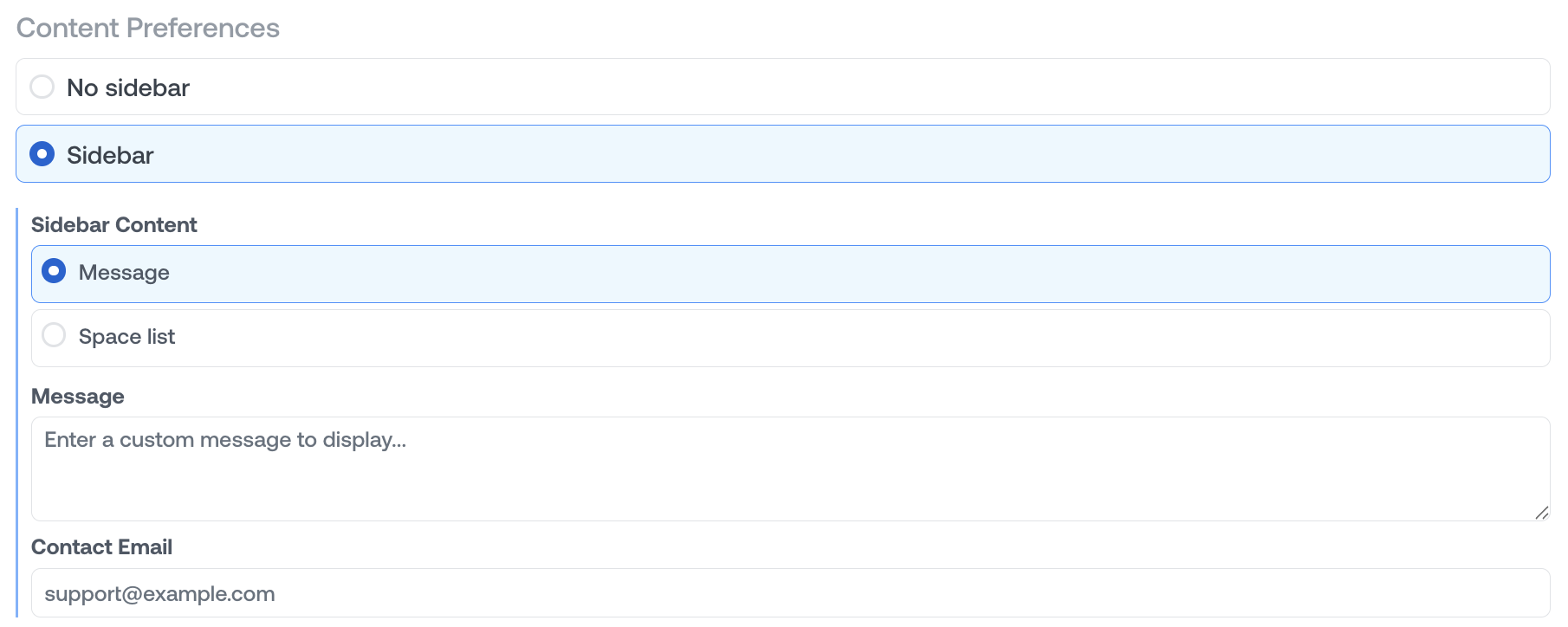Viewport: 1568px width, 627px height.
Task: Click the "No sidebar" option label text
Action: click(127, 87)
